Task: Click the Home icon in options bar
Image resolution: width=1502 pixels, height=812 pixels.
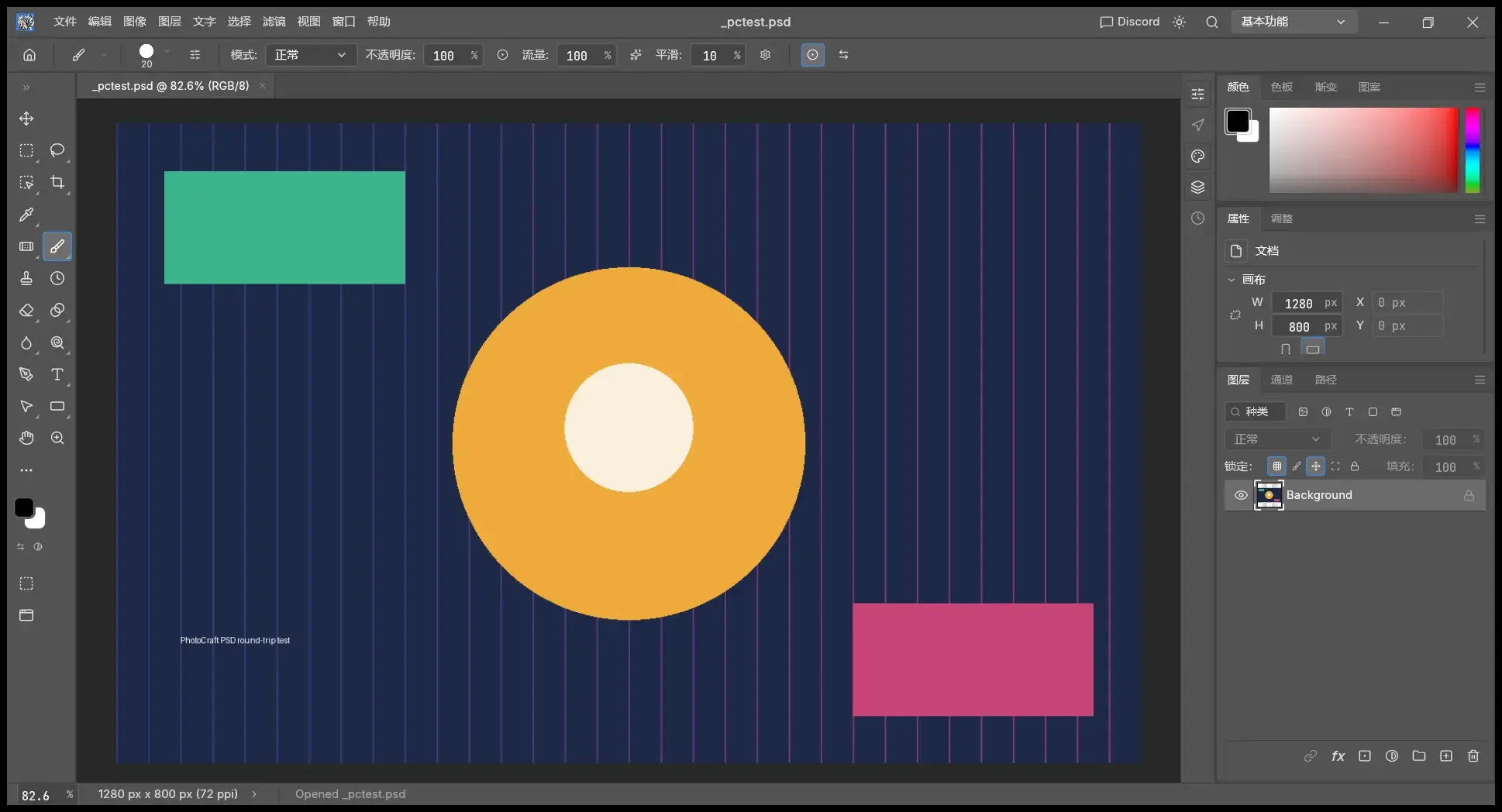Action: [29, 55]
